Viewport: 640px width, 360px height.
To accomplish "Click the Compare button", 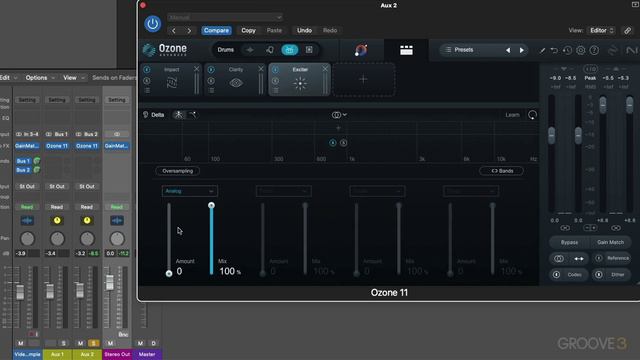I will click(x=216, y=31).
